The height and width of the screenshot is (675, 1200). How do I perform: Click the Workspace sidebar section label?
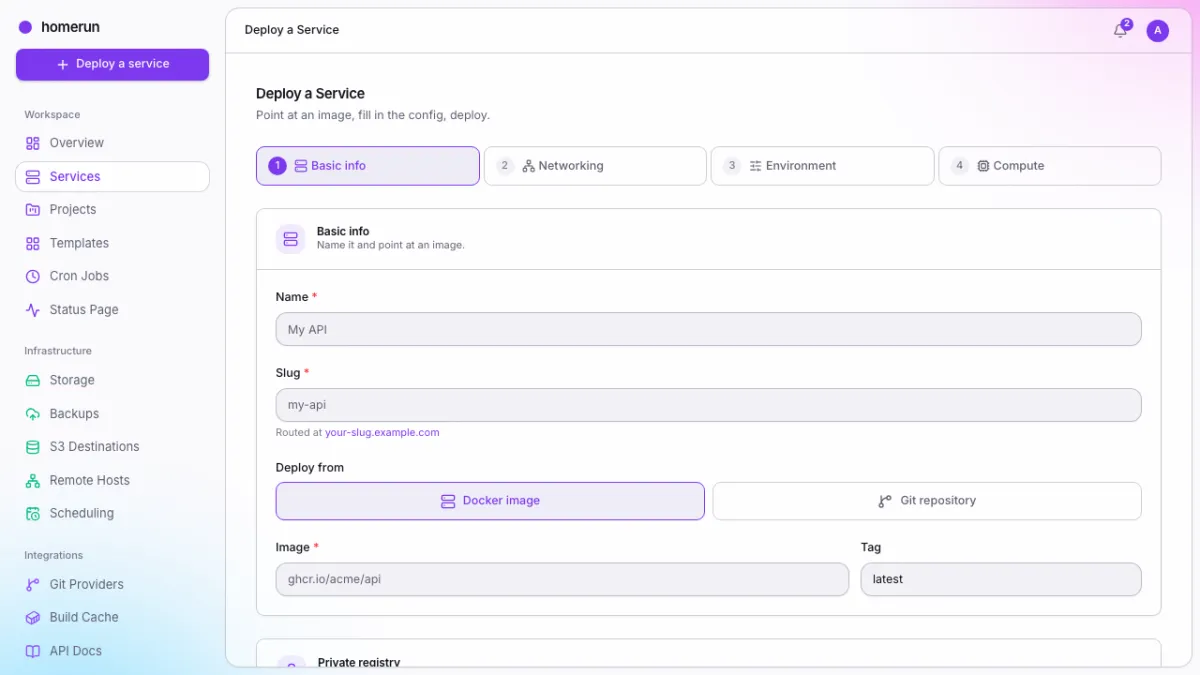coord(52,115)
